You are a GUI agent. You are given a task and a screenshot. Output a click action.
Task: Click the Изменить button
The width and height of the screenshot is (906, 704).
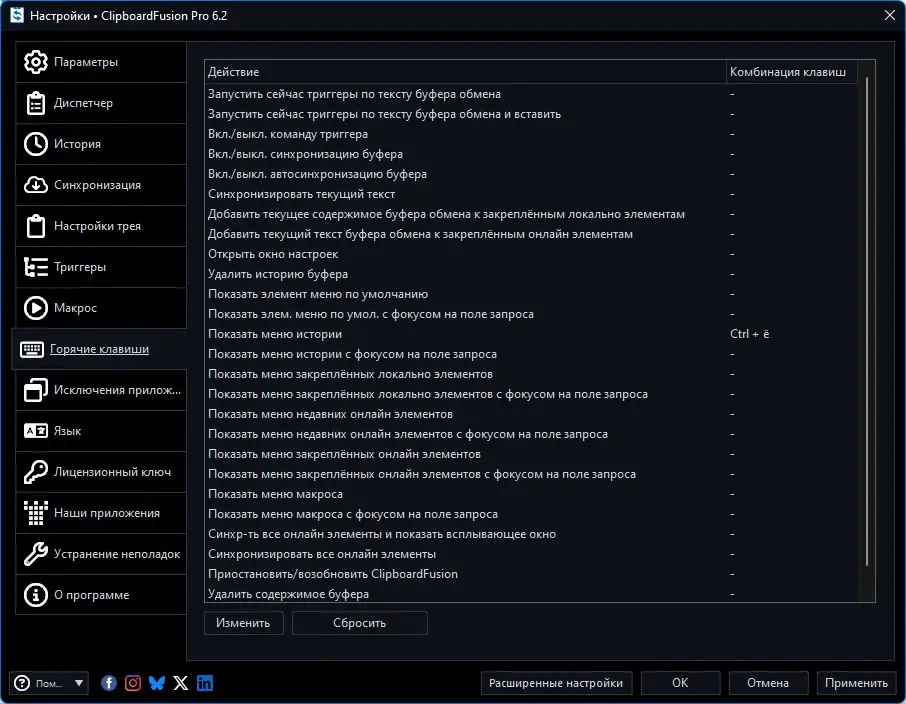244,623
